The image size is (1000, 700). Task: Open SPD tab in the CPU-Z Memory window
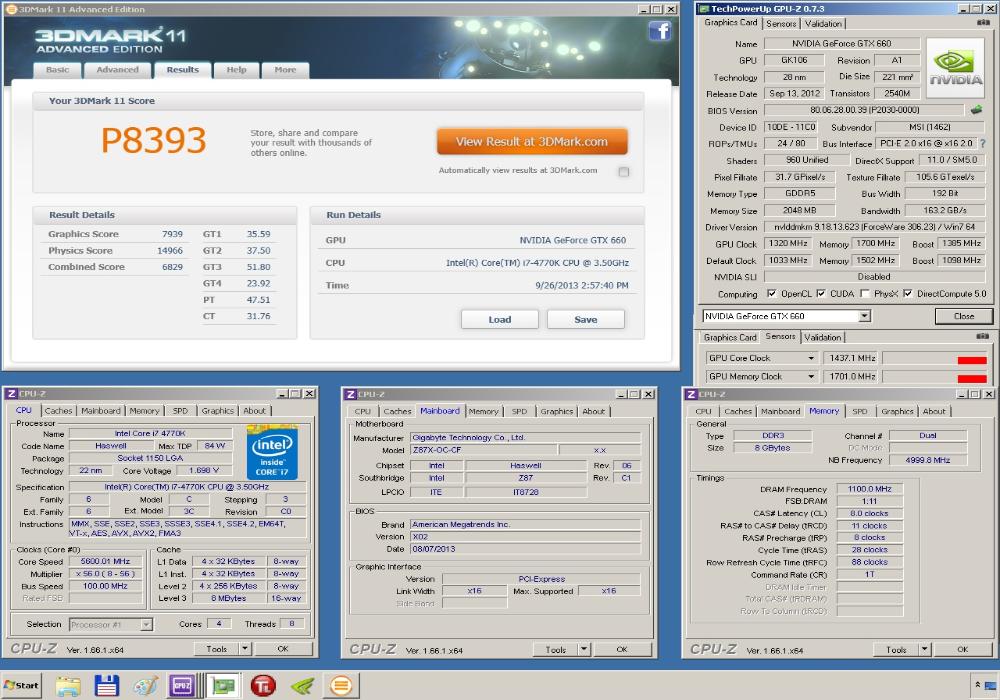860,412
